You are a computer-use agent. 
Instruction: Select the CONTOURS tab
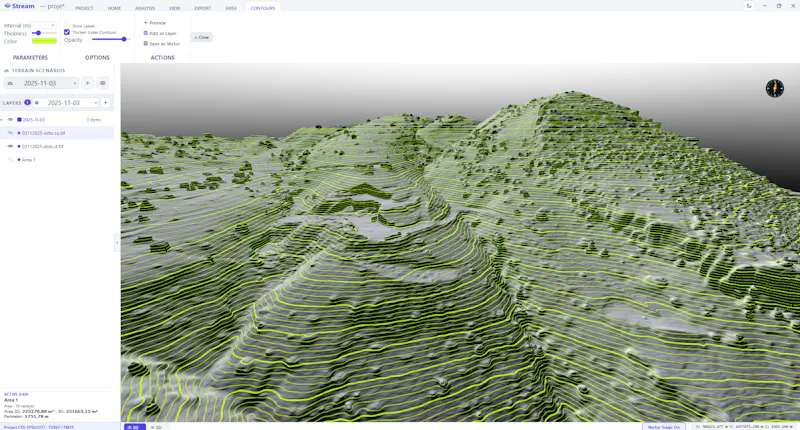263,8
